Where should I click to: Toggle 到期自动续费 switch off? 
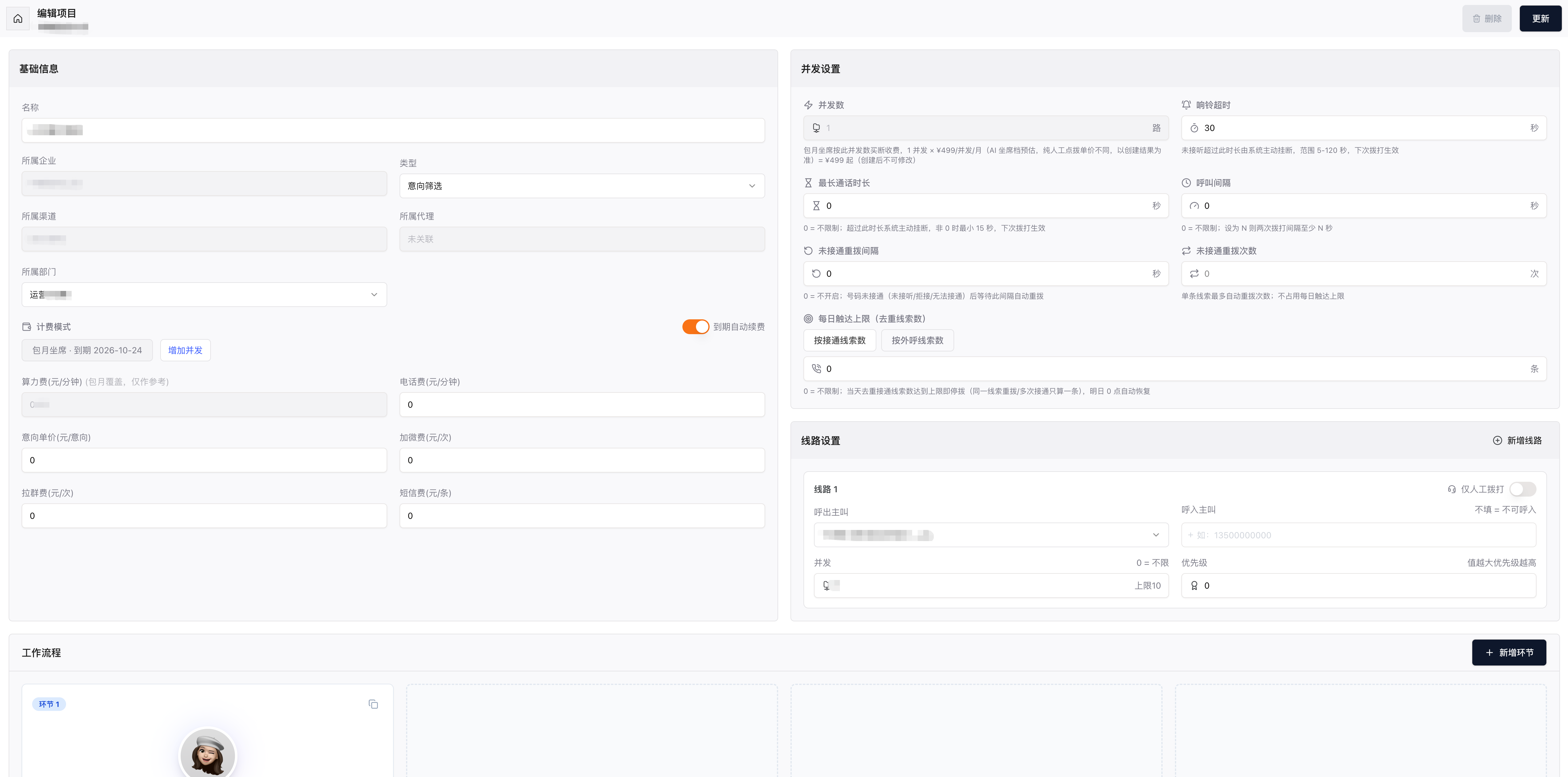[696, 327]
